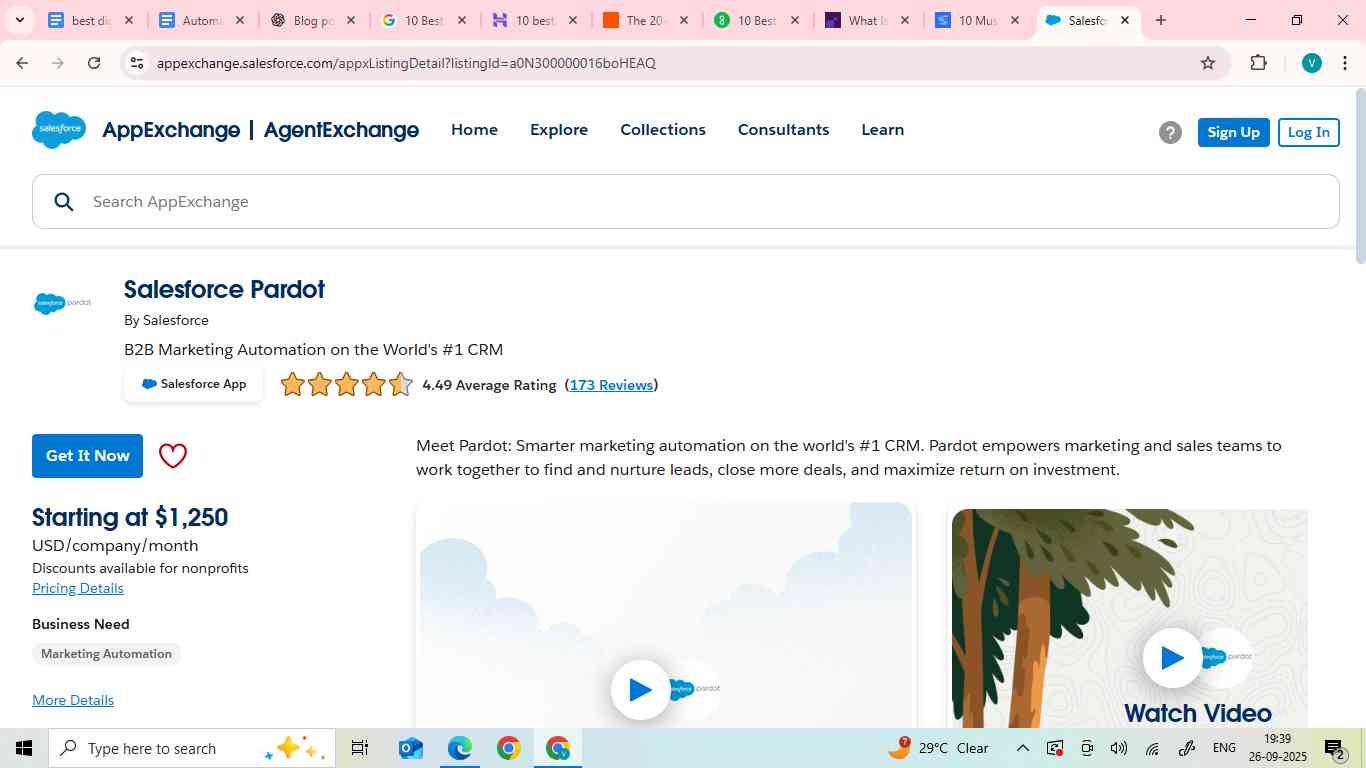Screen dimensions: 1366x768
Task: Click the Get It Now button
Action: click(86, 455)
